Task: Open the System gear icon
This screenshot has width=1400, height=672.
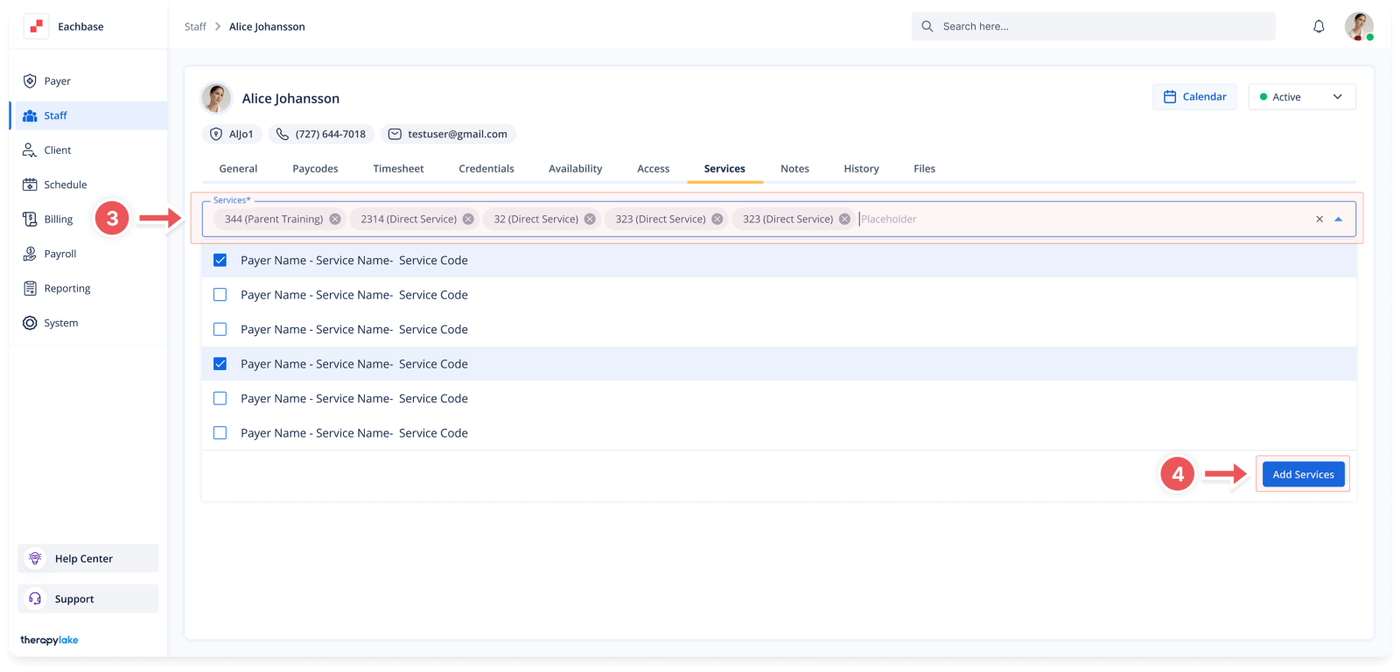Action: coord(30,323)
